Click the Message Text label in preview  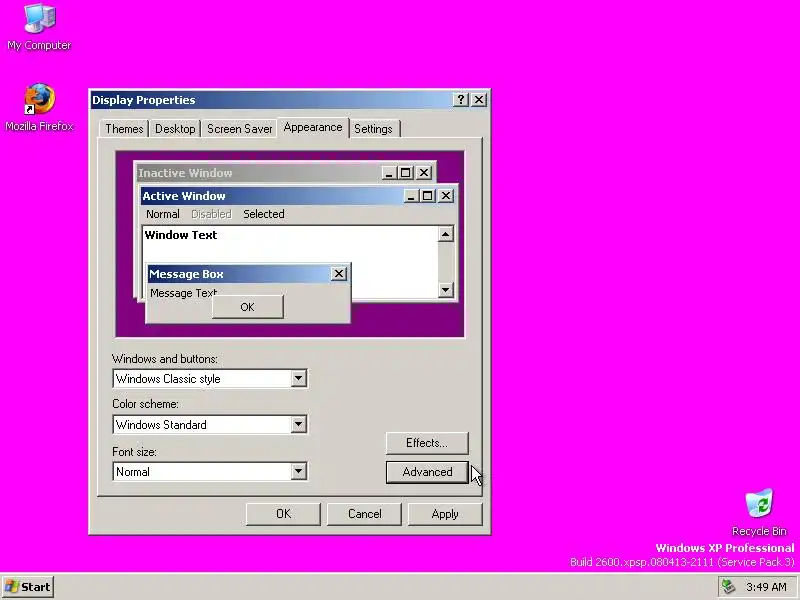tap(183, 293)
